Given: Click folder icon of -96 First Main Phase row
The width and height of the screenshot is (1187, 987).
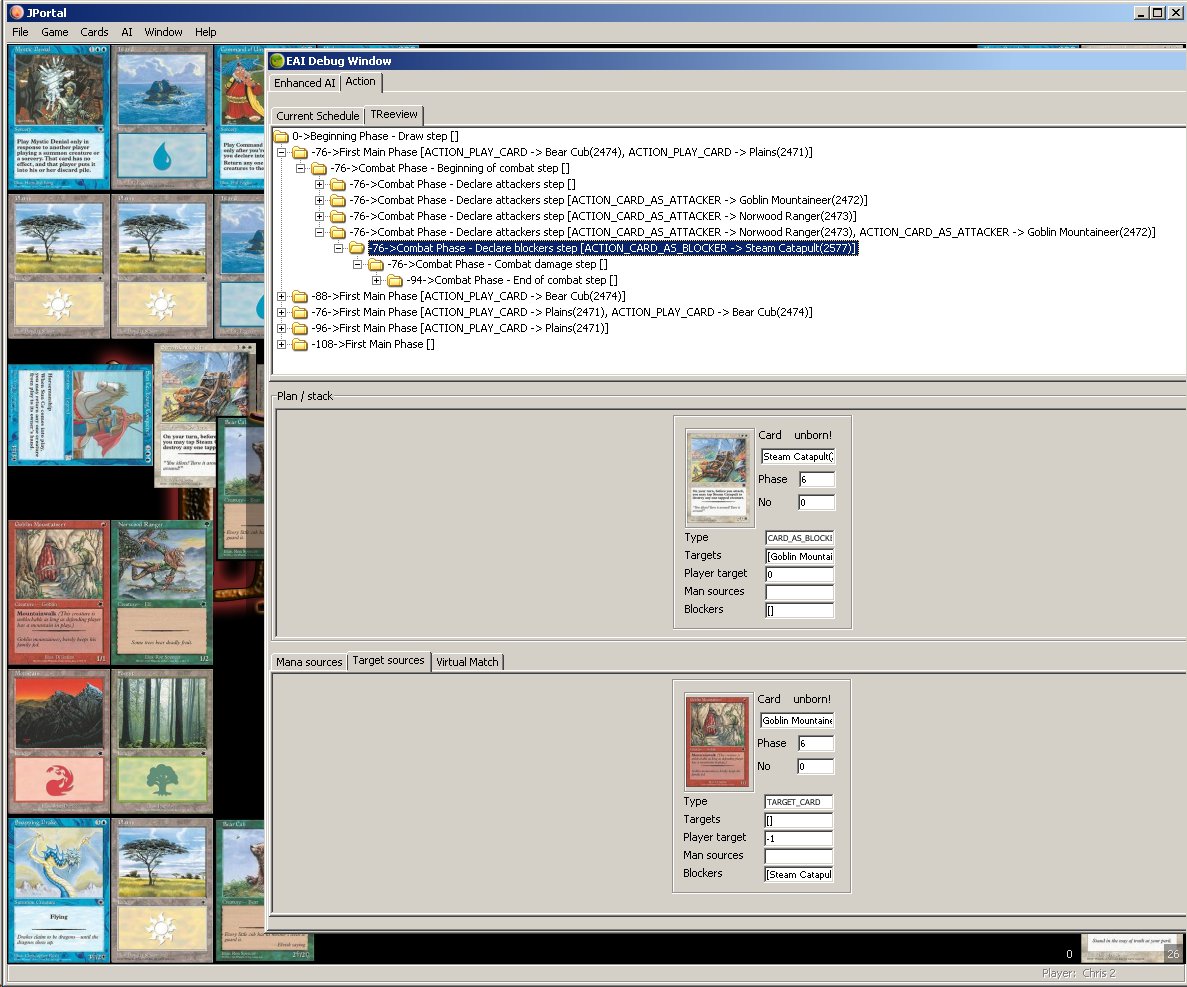Looking at the screenshot, I should point(300,328).
